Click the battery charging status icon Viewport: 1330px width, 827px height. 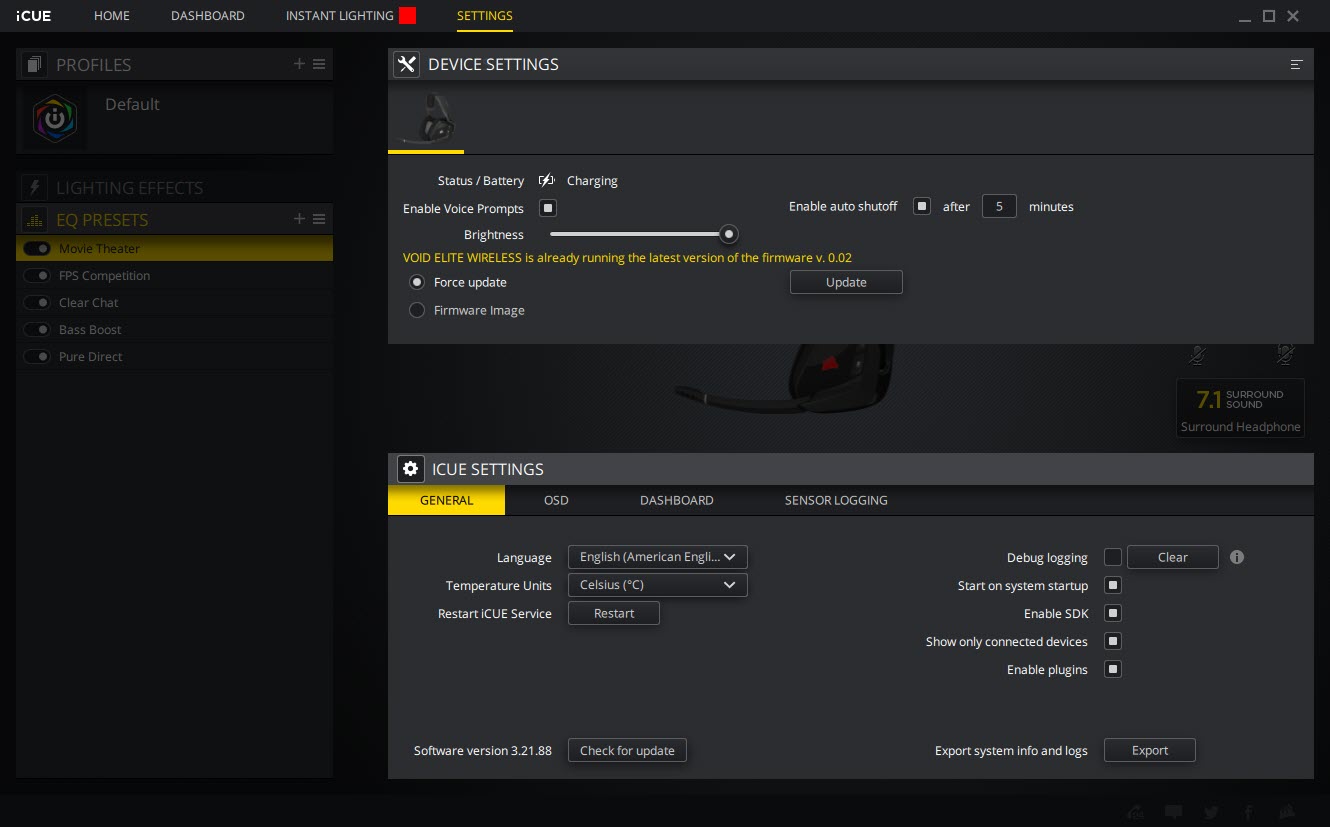click(x=546, y=180)
